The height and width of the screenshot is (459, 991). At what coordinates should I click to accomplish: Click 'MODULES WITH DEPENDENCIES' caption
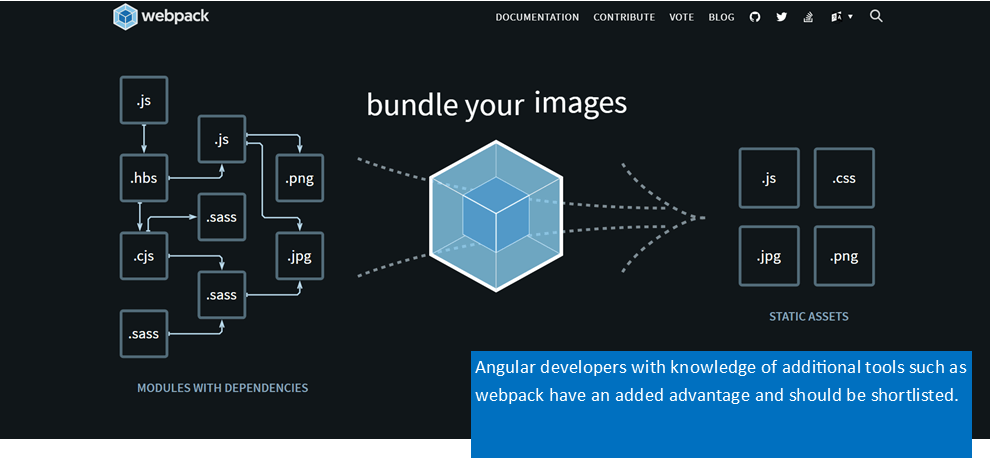[x=222, y=388]
